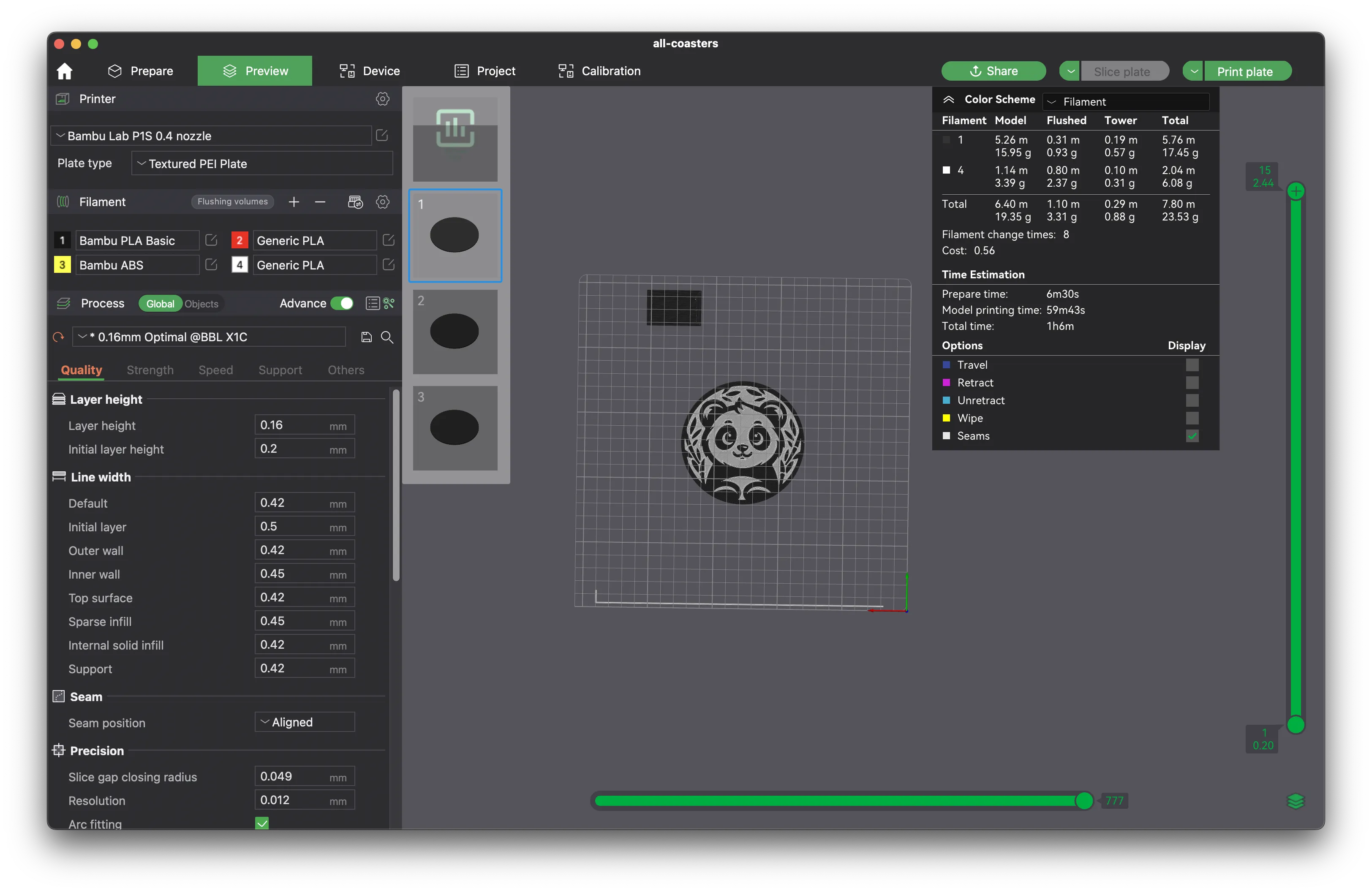The image size is (1372, 892).
Task: Click filament 2 red color swatch
Action: coord(239,240)
